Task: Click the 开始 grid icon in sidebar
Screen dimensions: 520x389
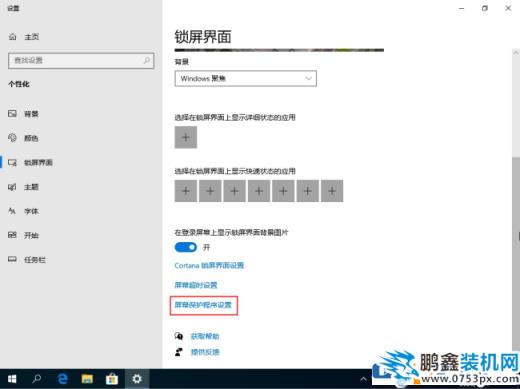Action: click(12, 235)
